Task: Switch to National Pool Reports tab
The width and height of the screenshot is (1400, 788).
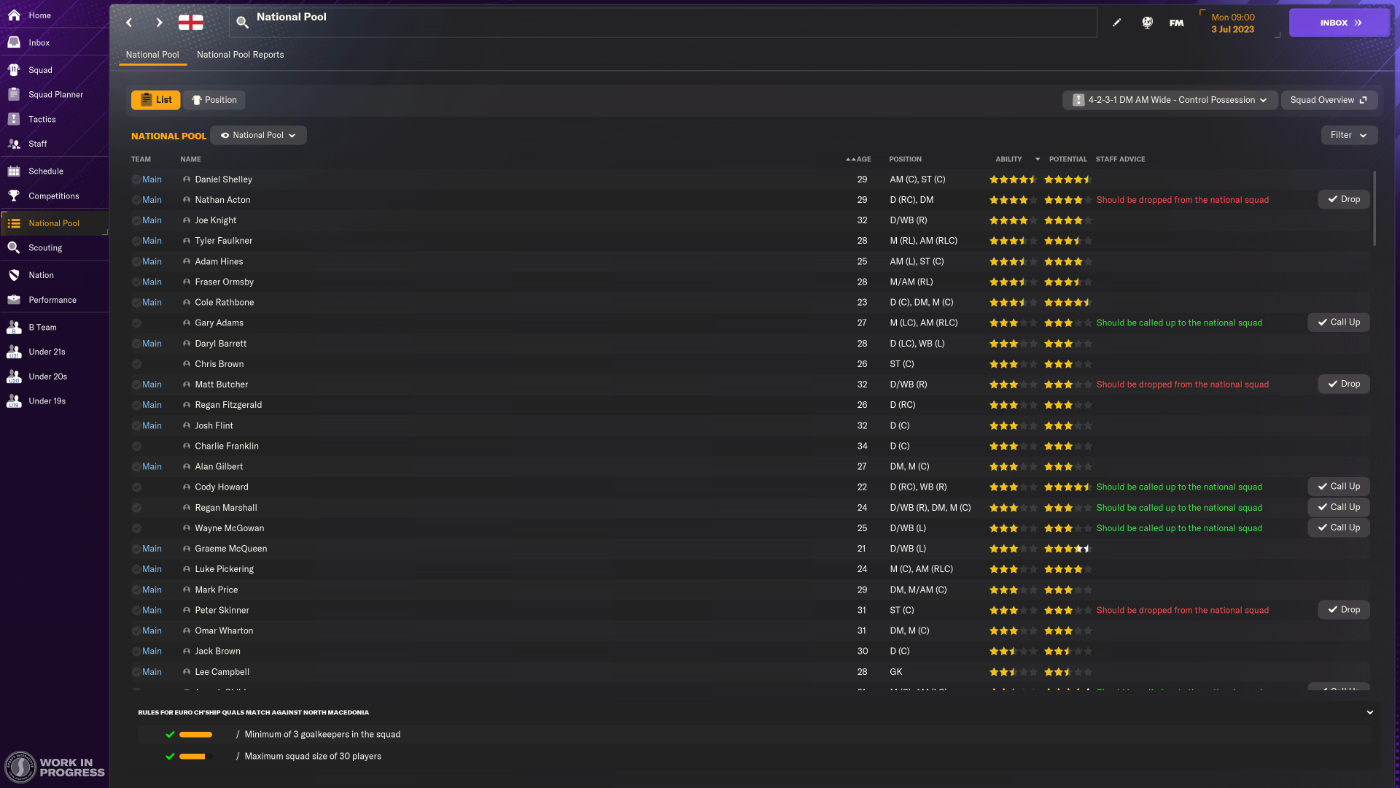Action: pos(240,55)
